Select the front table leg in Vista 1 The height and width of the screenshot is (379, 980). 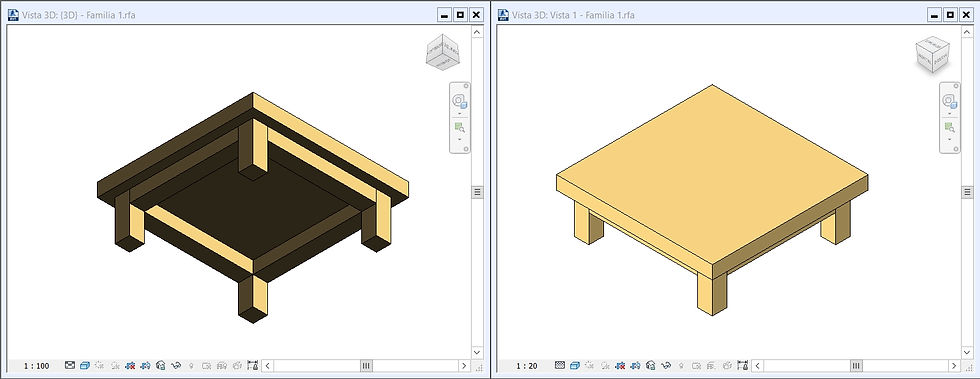coord(712,293)
